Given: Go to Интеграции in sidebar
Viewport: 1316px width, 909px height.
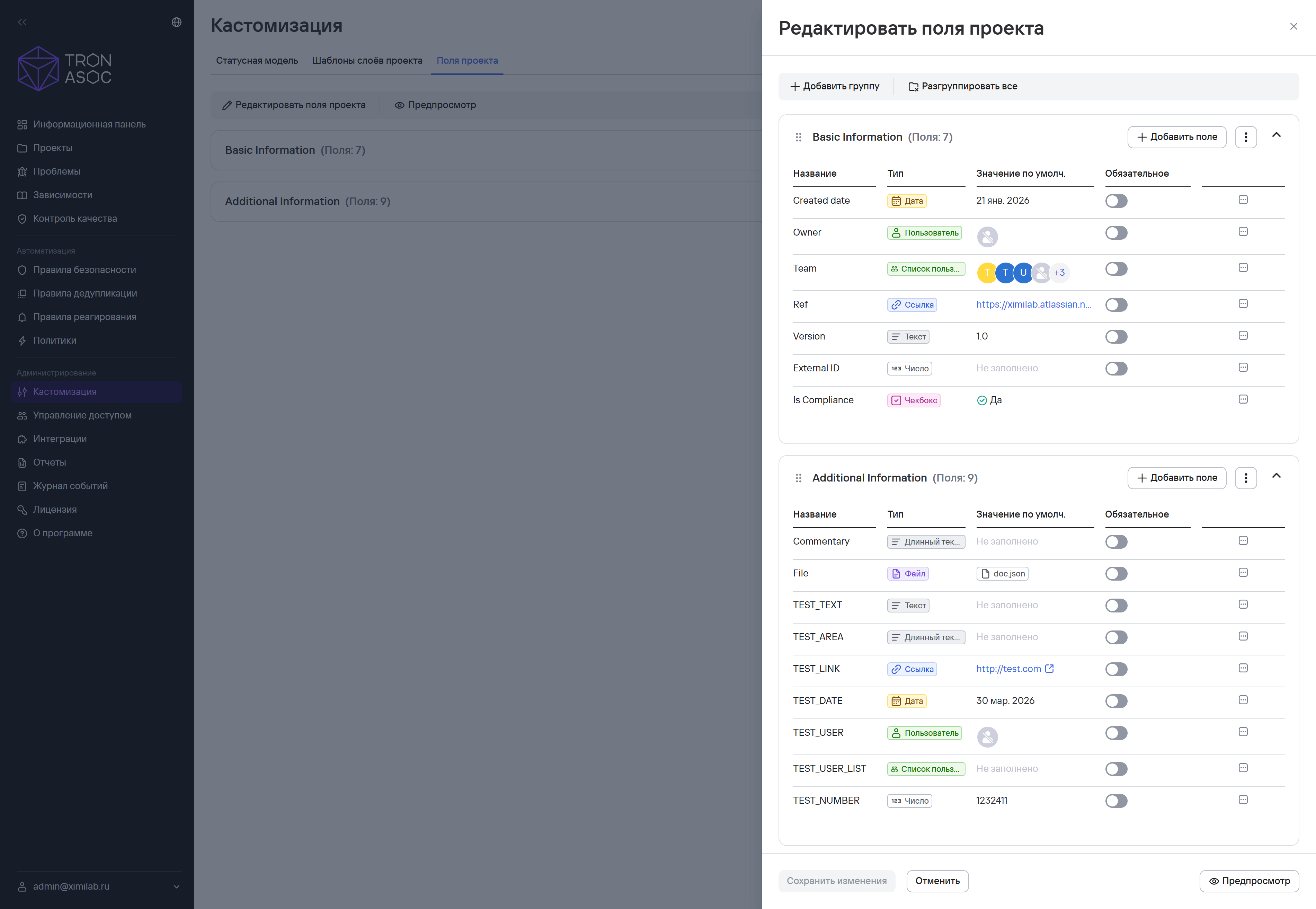Looking at the screenshot, I should pos(60,439).
